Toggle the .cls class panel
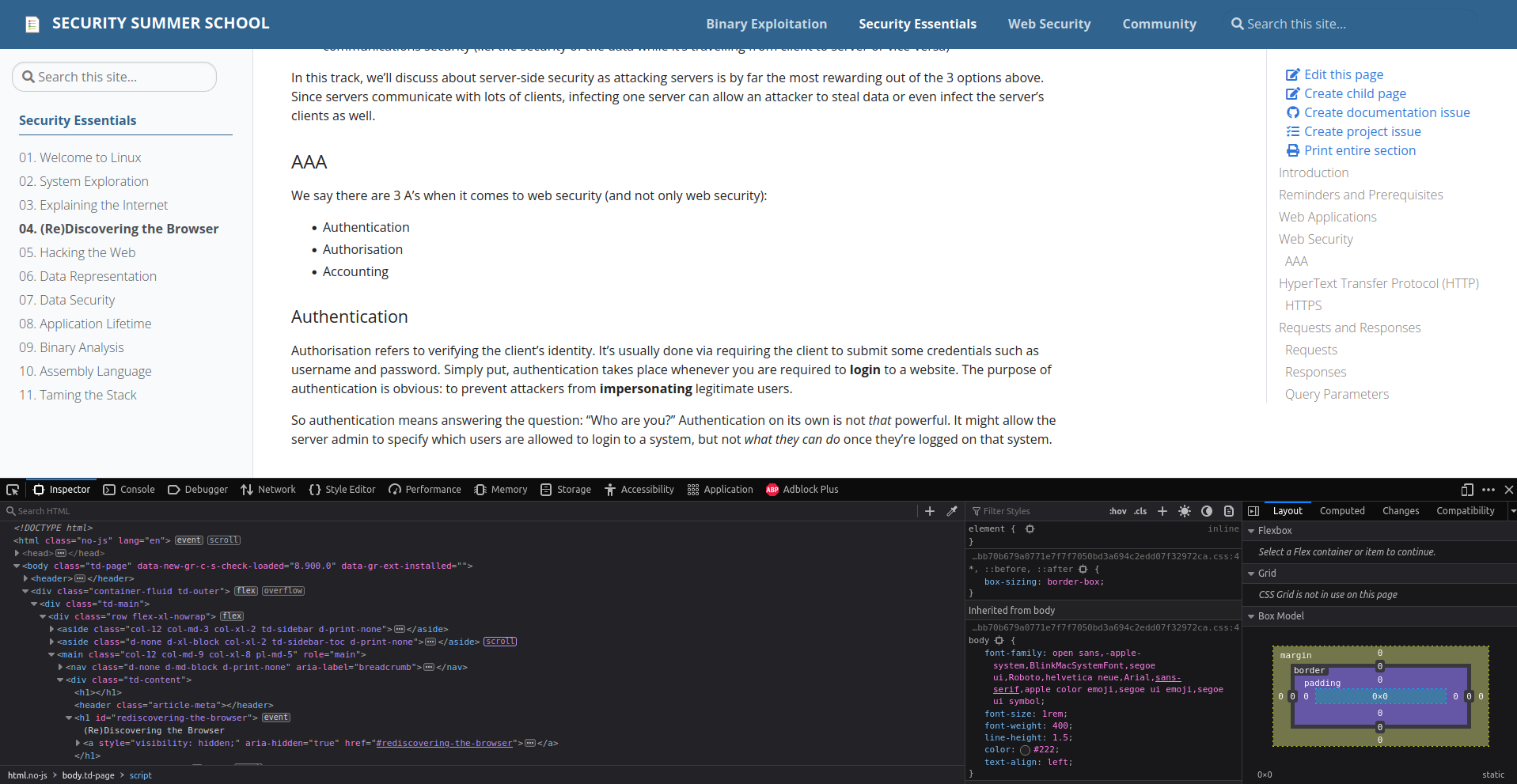This screenshot has width=1517, height=784. click(1140, 511)
